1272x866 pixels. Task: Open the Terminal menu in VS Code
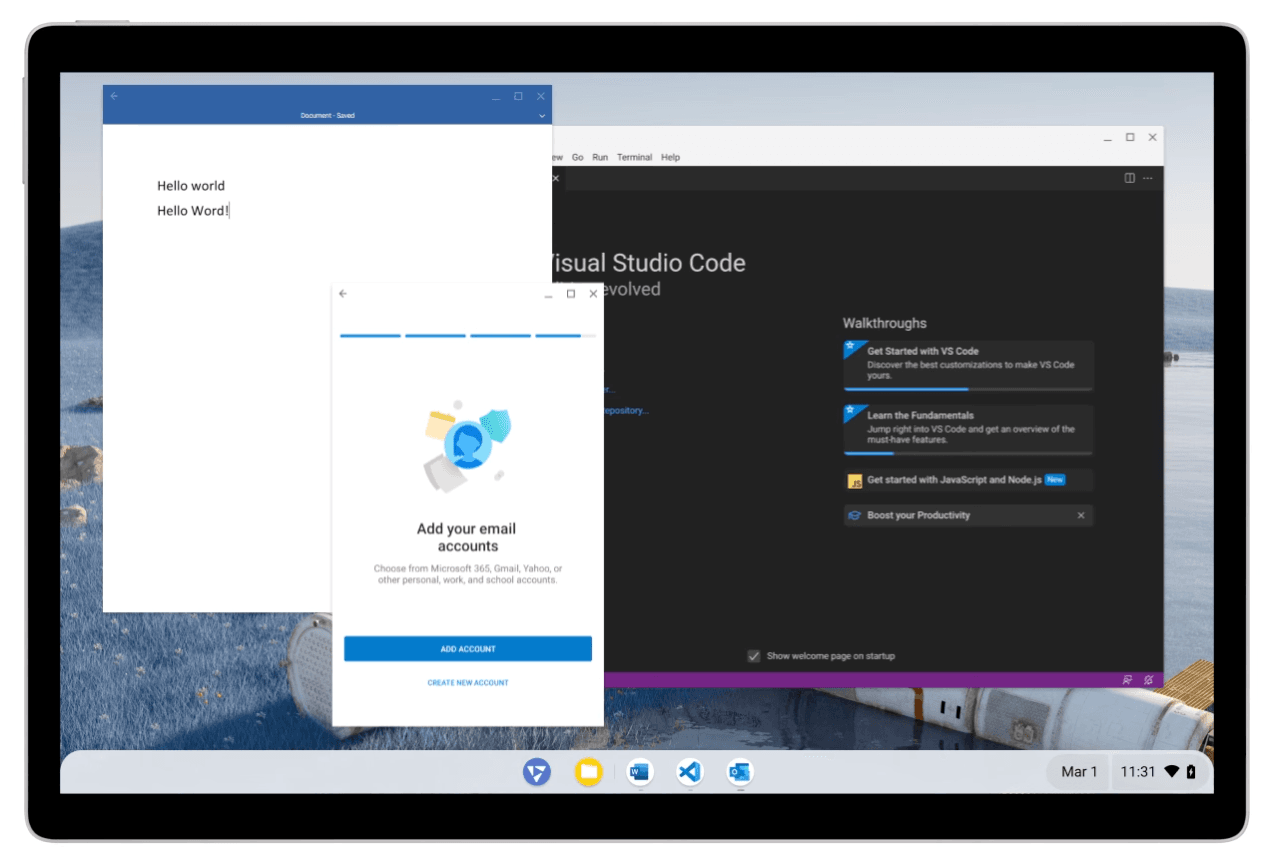point(634,158)
